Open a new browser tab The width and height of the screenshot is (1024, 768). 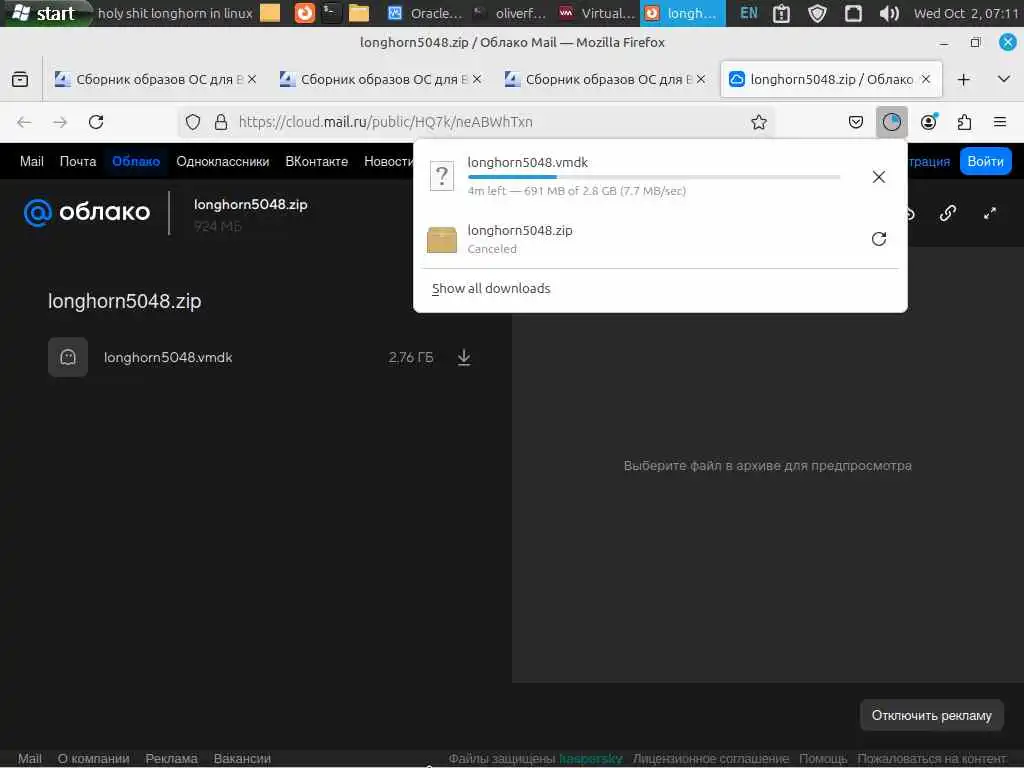[x=963, y=80]
